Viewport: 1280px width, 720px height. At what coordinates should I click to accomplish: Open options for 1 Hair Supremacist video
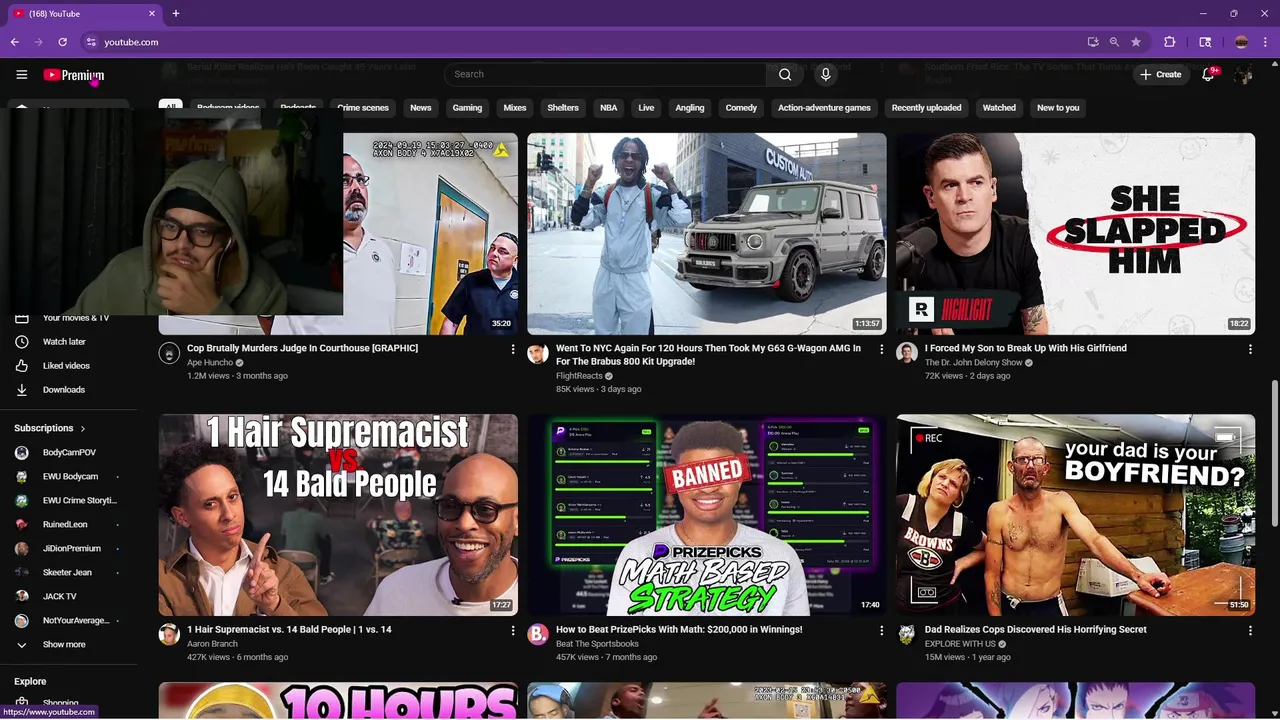513,631
